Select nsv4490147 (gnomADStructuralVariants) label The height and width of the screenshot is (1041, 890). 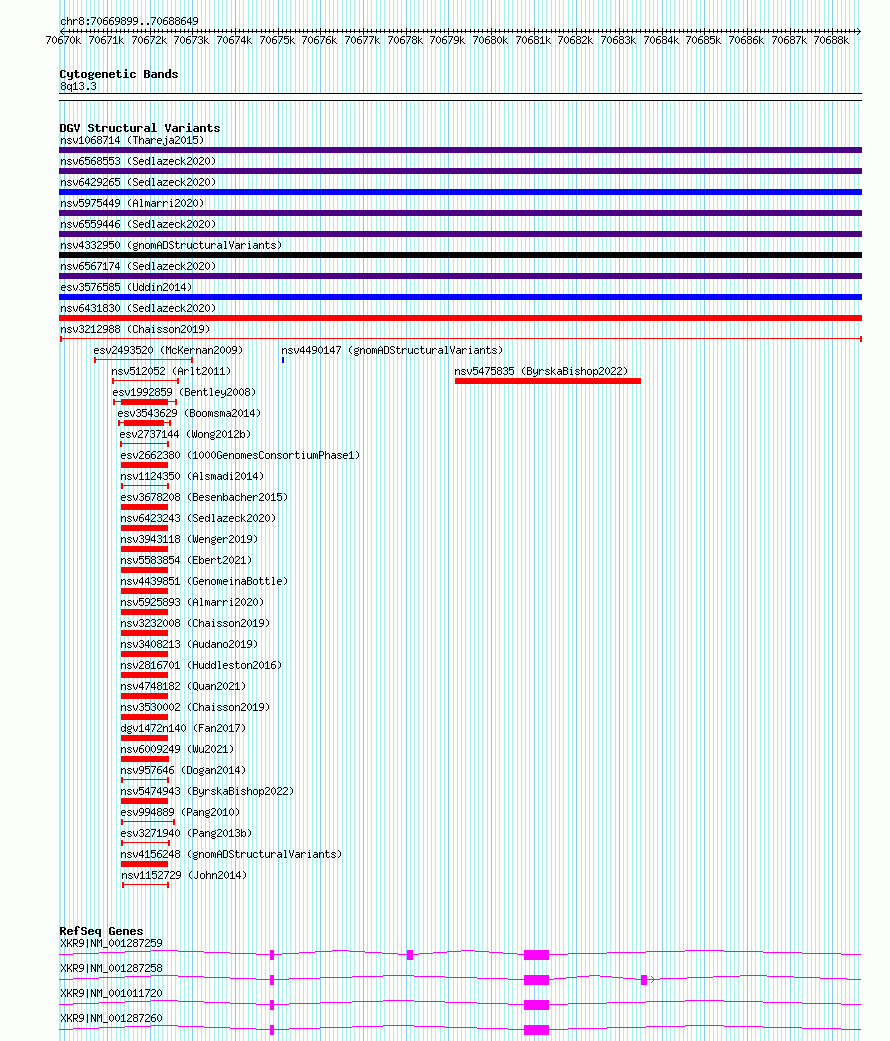click(x=392, y=350)
